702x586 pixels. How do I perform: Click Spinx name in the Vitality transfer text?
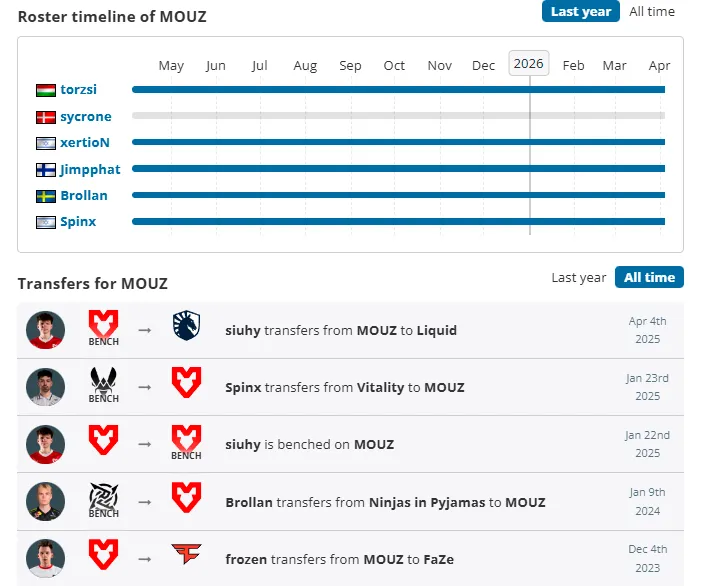click(x=243, y=387)
